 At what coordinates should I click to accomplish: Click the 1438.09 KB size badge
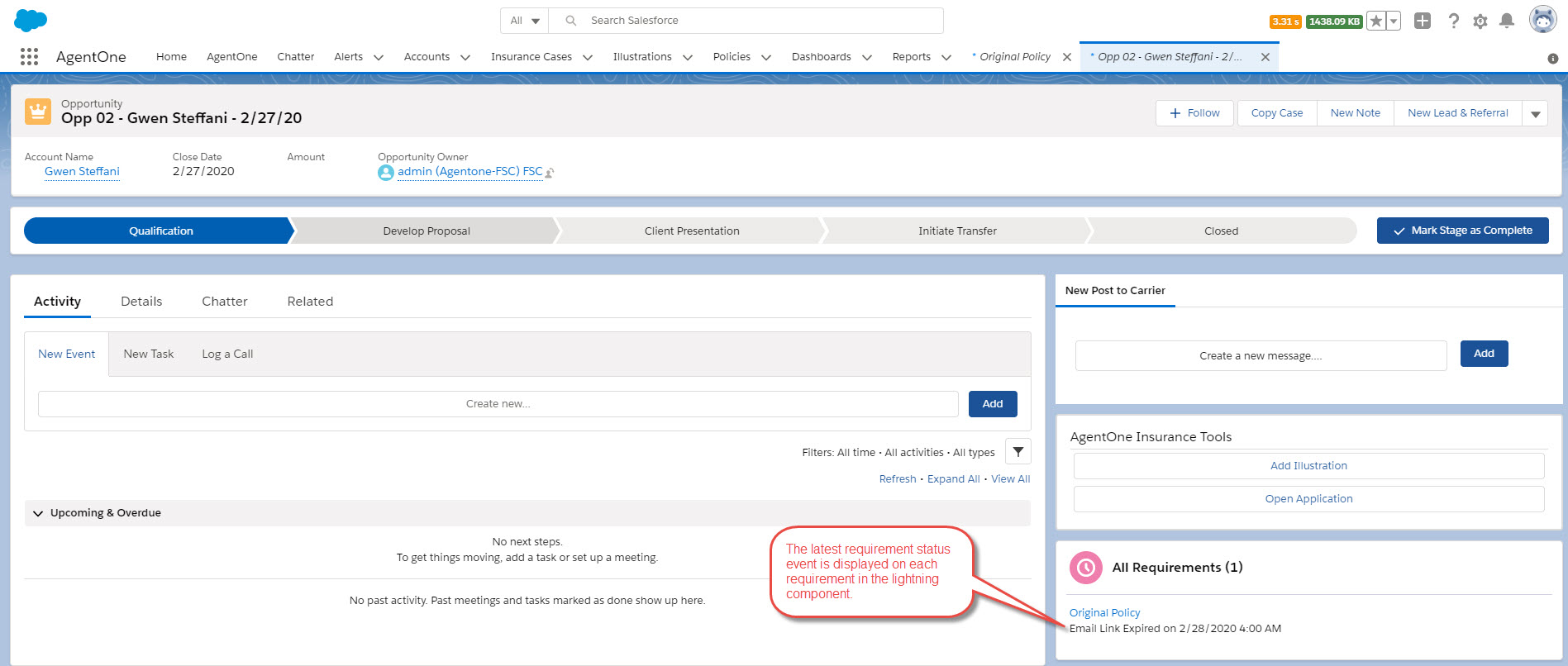tap(1334, 21)
